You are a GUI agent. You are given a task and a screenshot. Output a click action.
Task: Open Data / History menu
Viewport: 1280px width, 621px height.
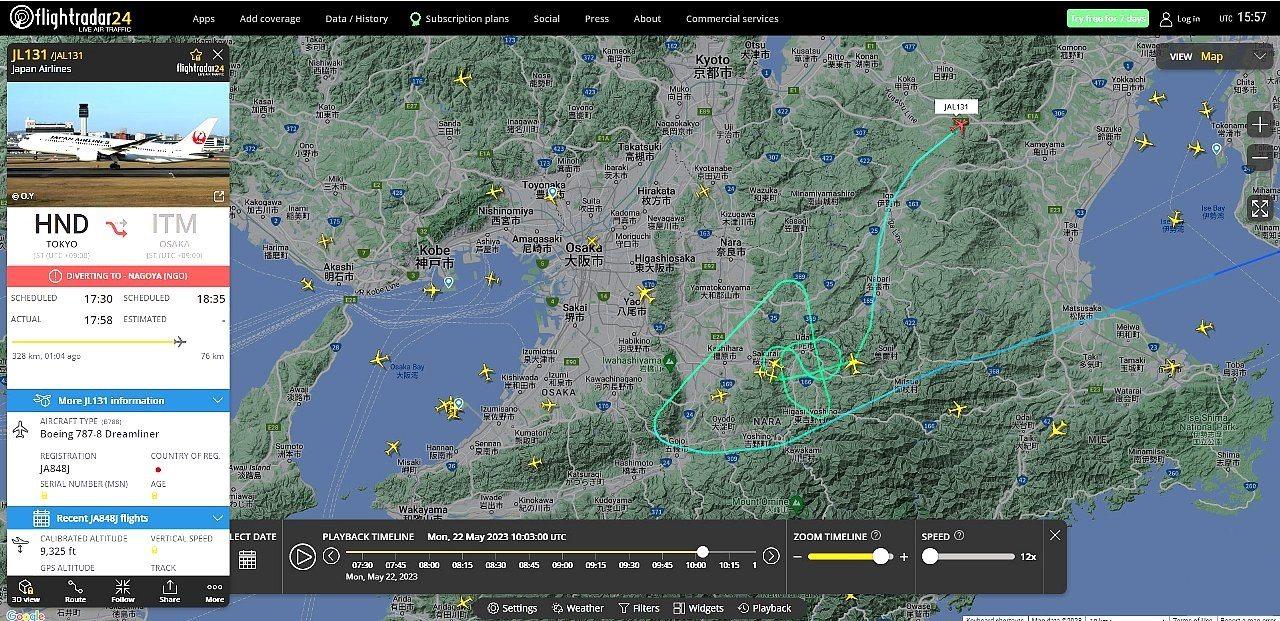pyautogui.click(x=356, y=18)
